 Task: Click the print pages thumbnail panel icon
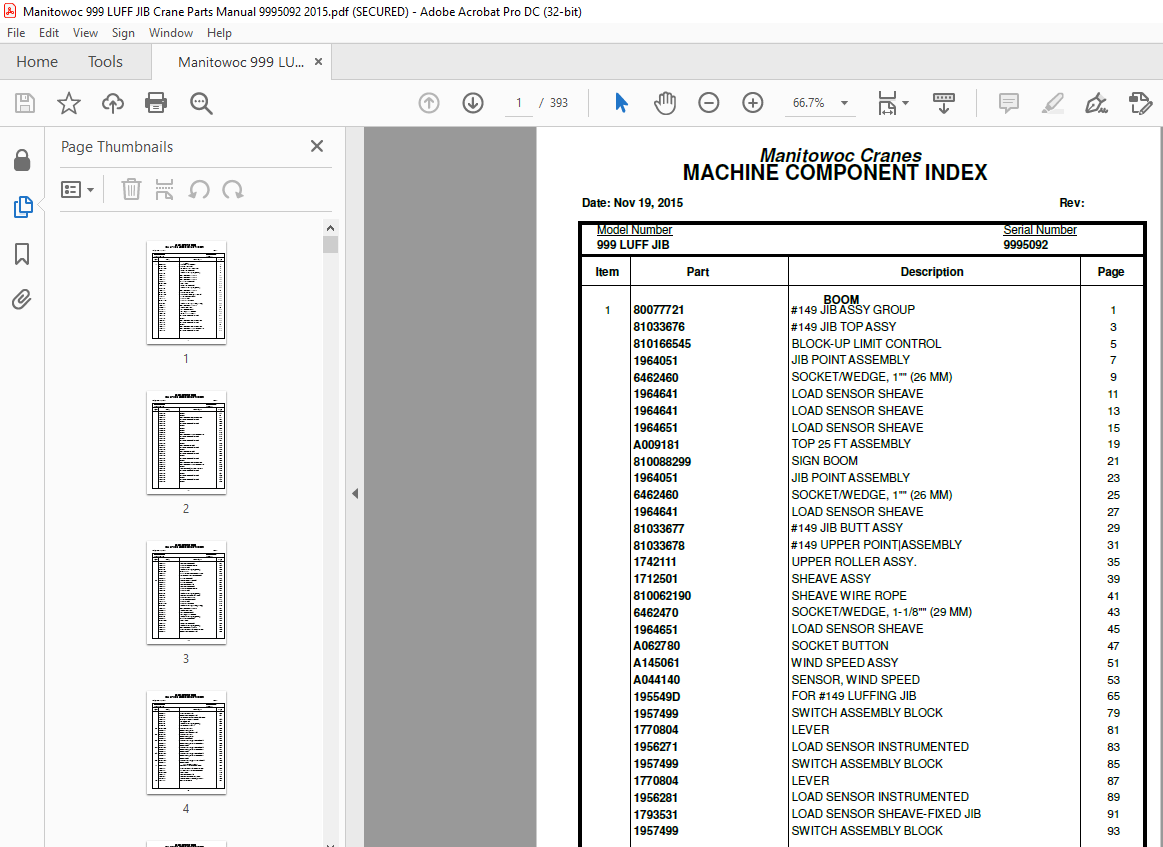tap(164, 190)
